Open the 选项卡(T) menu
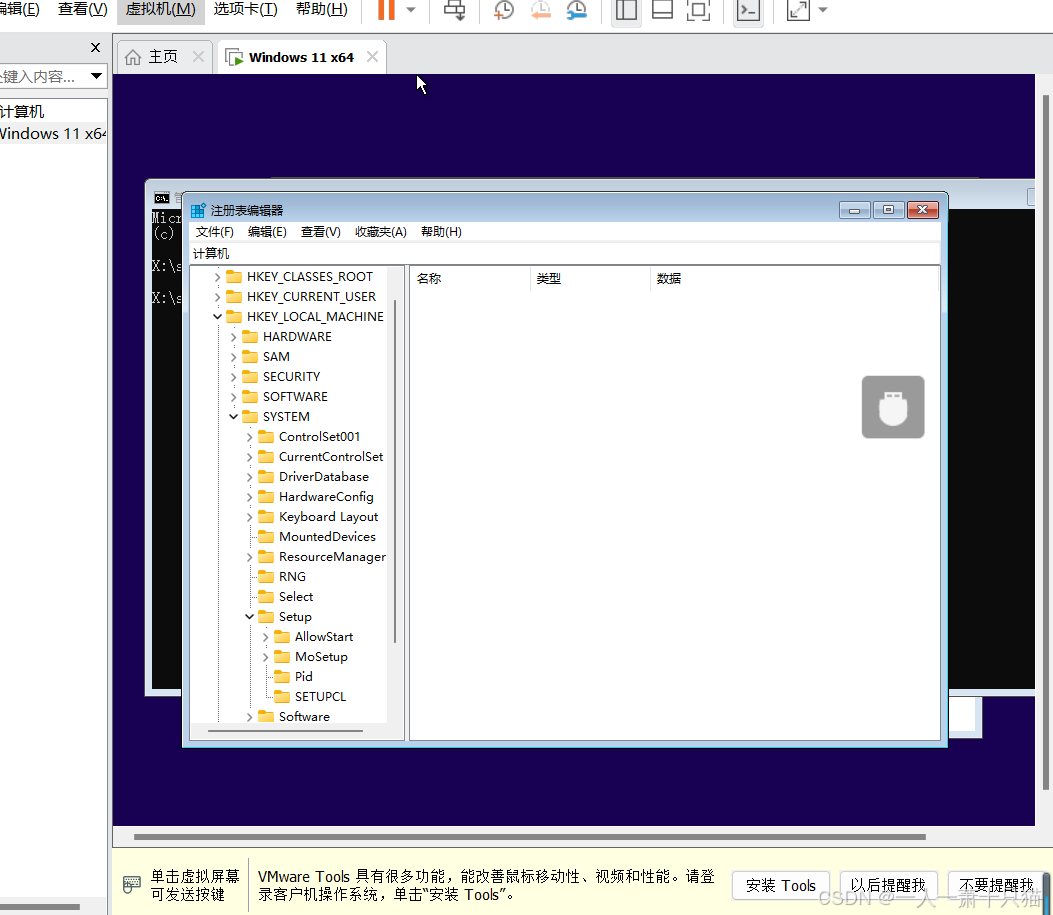The width and height of the screenshot is (1053, 915). click(x=245, y=9)
